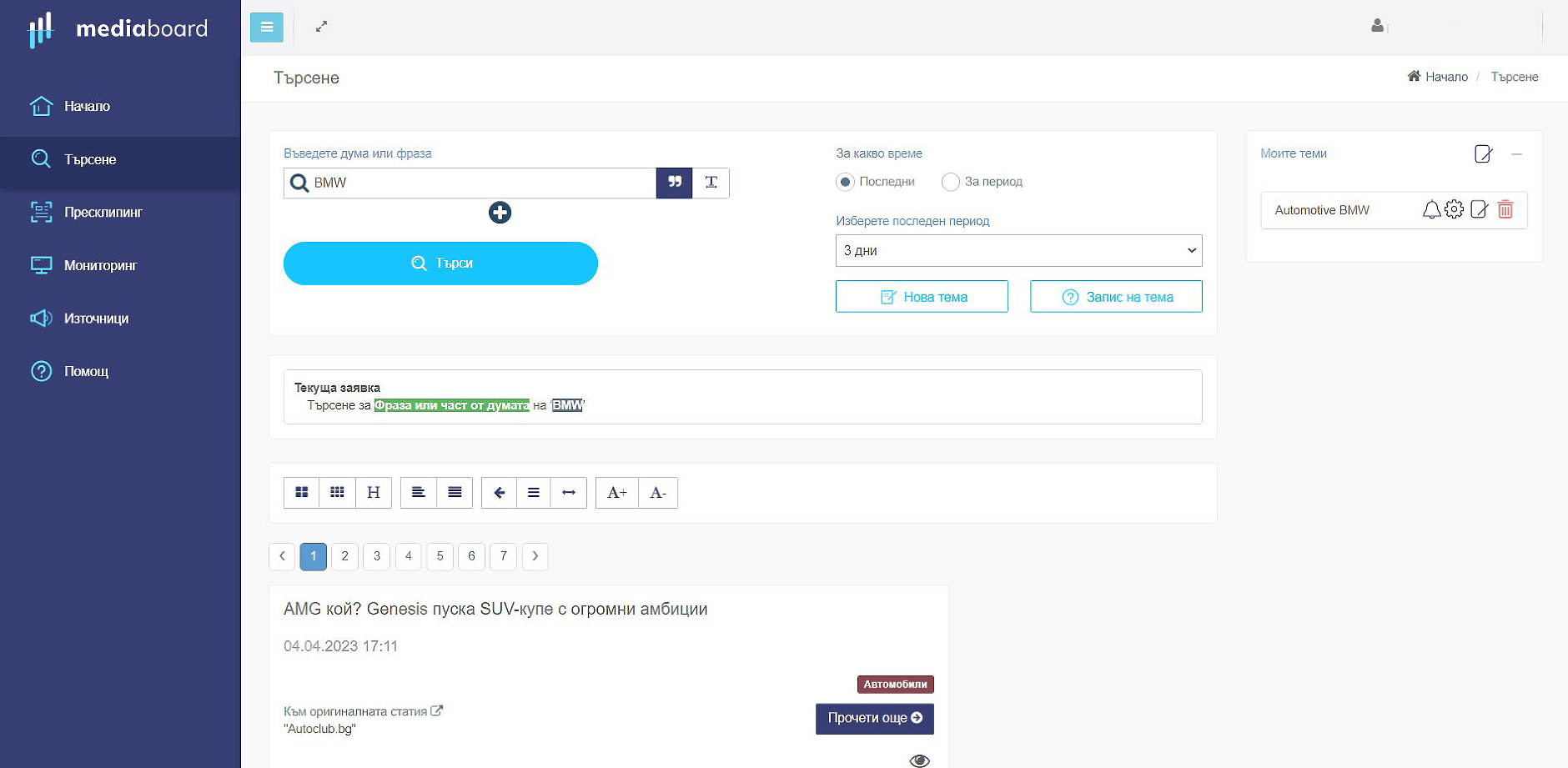Click the new topic edit icon in Моите теми
The image size is (1568, 768).
tap(1483, 153)
